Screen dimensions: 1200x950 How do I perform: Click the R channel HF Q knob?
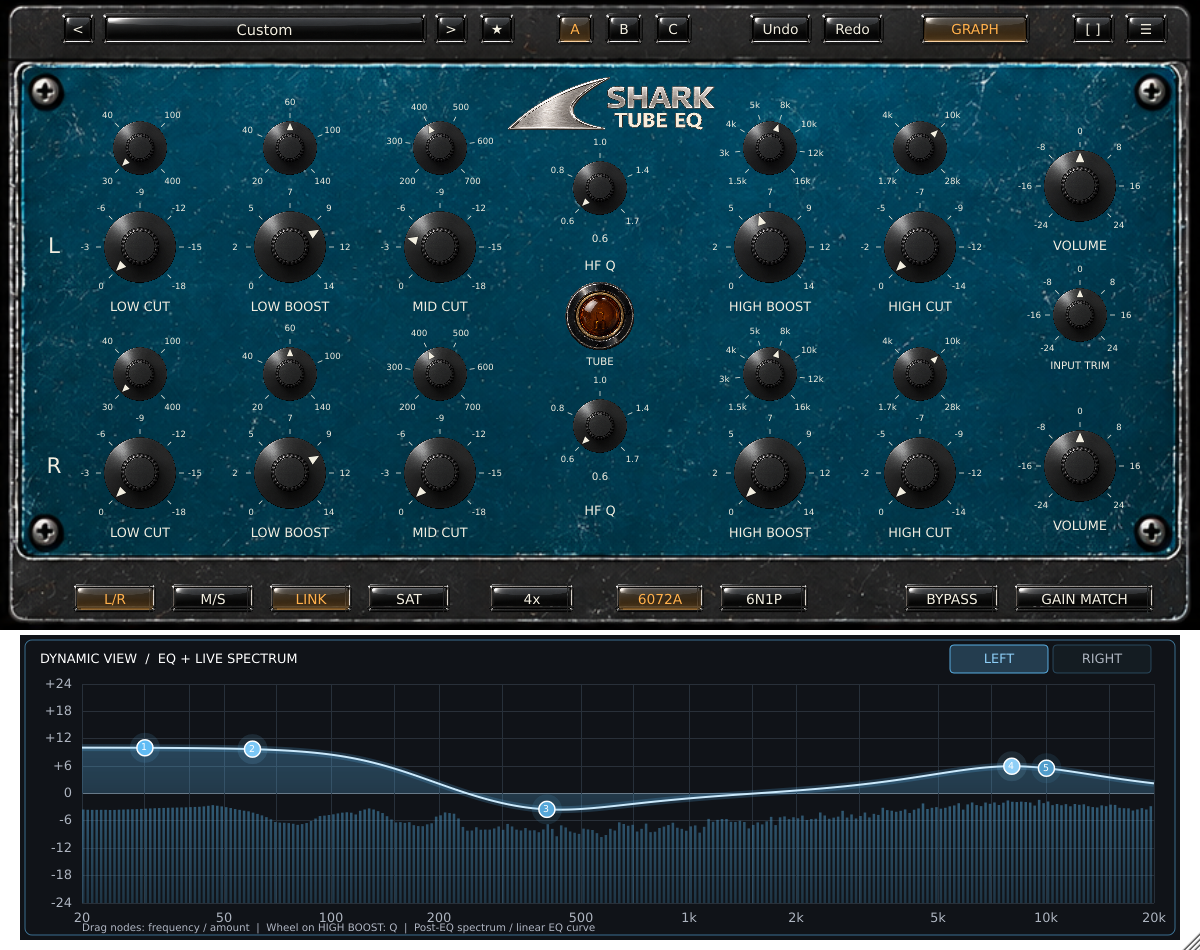click(x=600, y=425)
